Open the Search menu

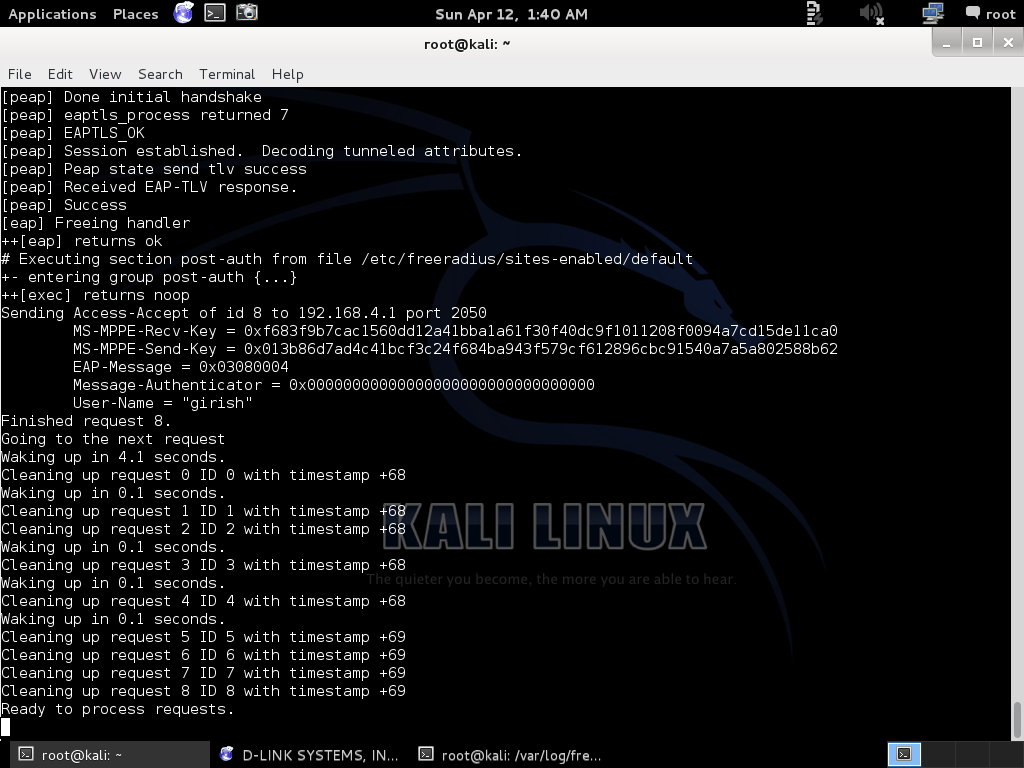[x=160, y=74]
